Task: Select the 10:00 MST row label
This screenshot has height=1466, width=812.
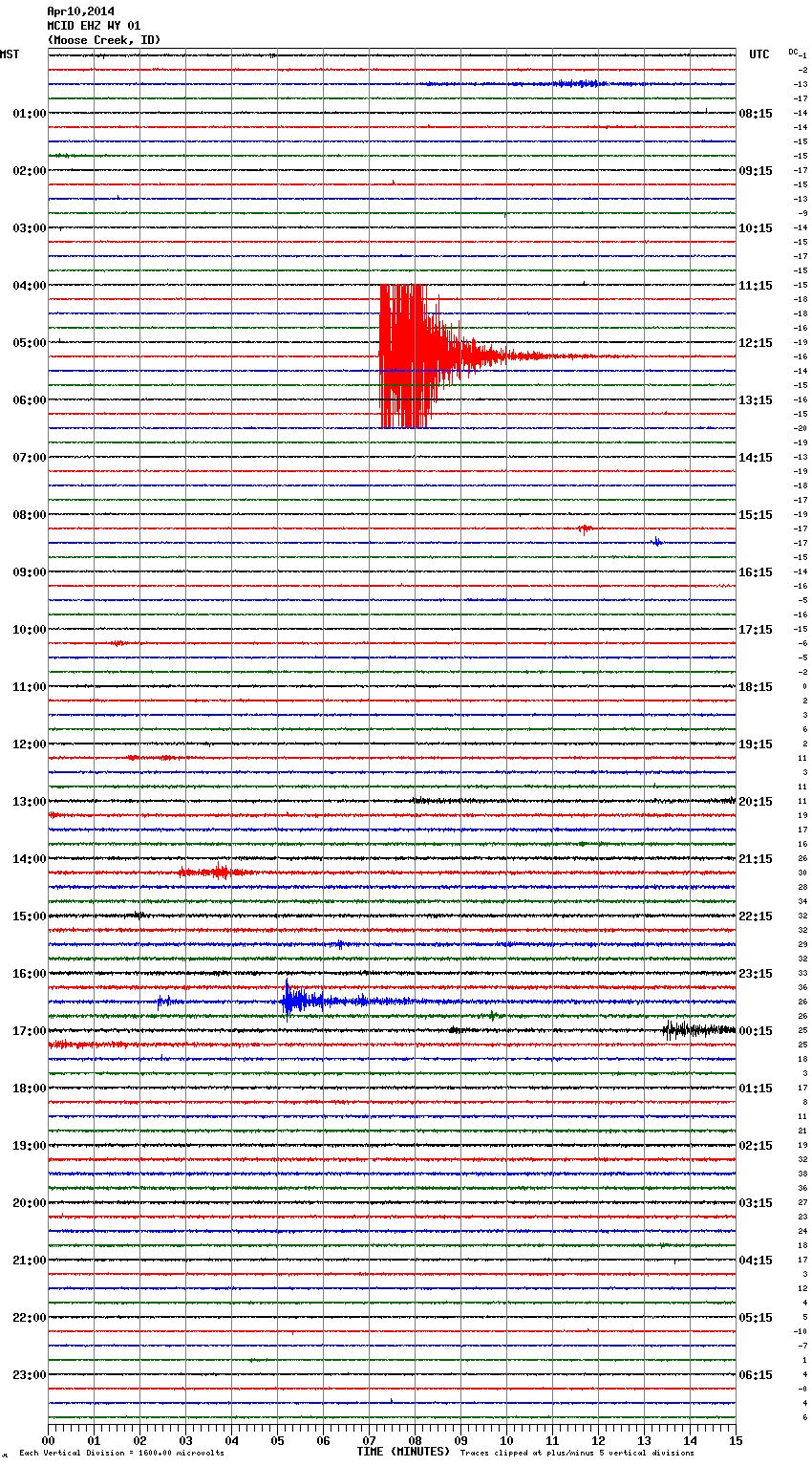Action: click(29, 630)
